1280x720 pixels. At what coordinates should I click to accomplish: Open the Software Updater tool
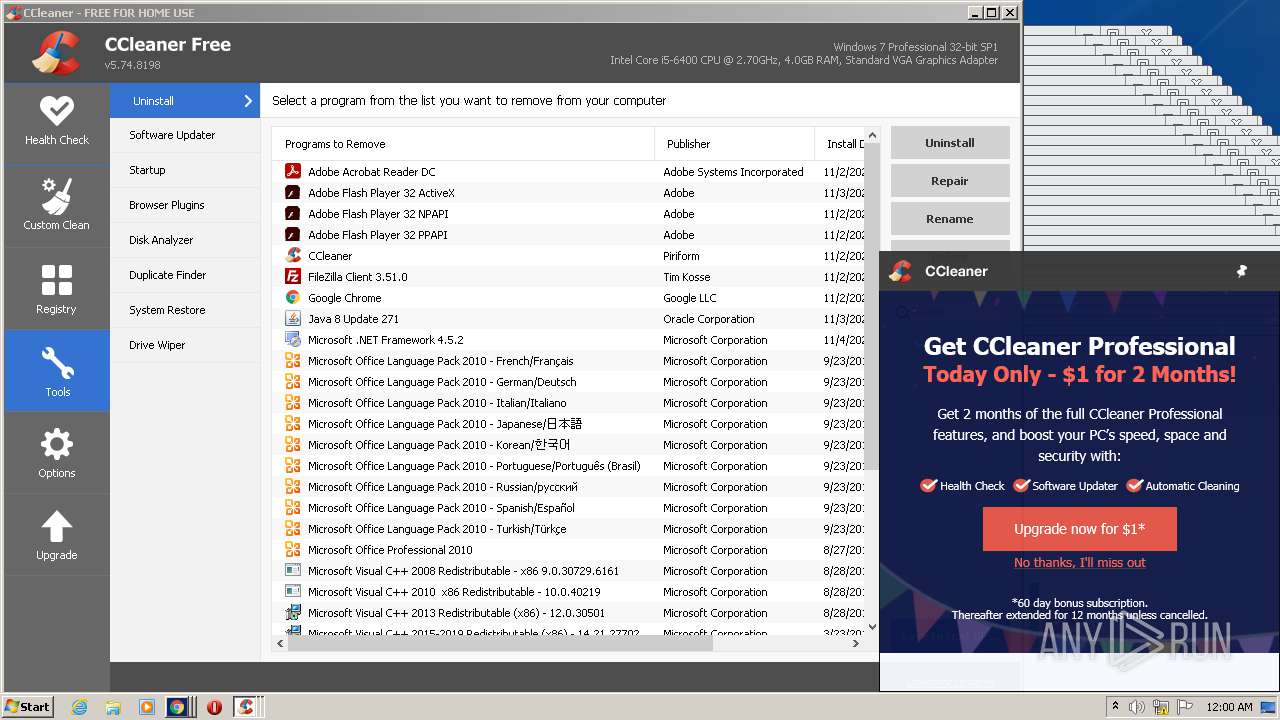pyautogui.click(x=185, y=135)
